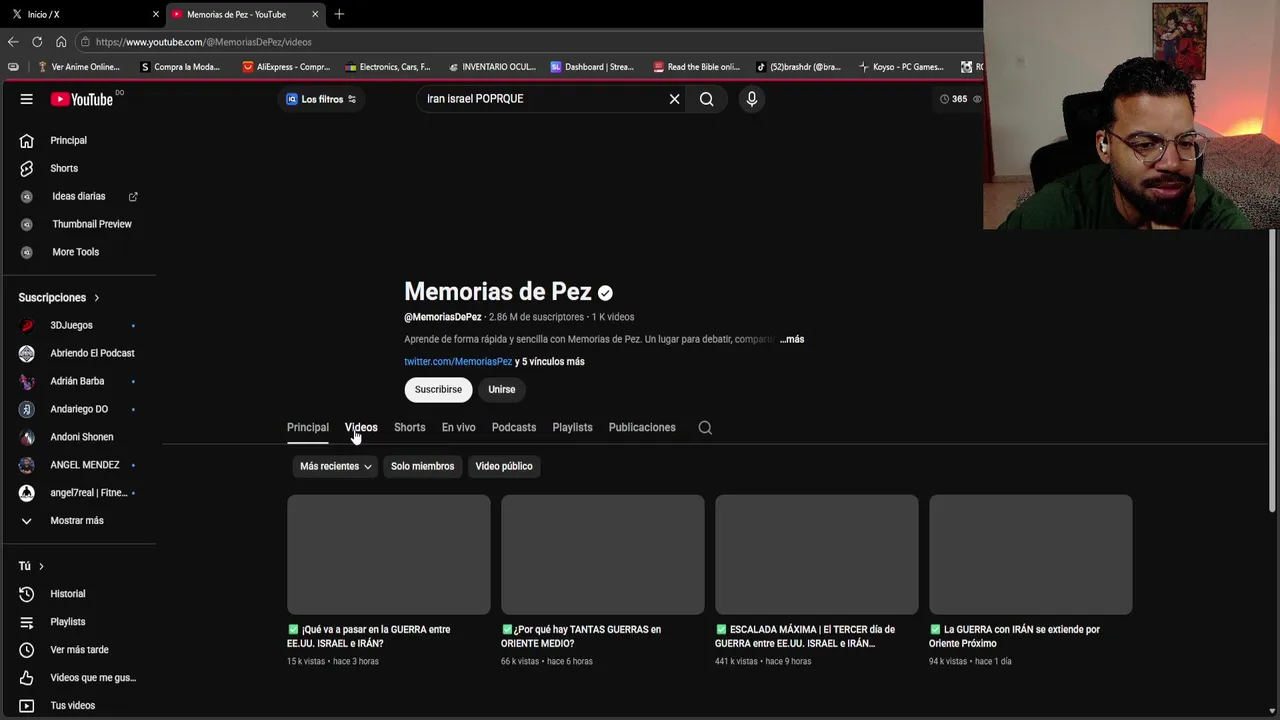Clear the search box with X
The image size is (1280, 720).
coord(674,99)
